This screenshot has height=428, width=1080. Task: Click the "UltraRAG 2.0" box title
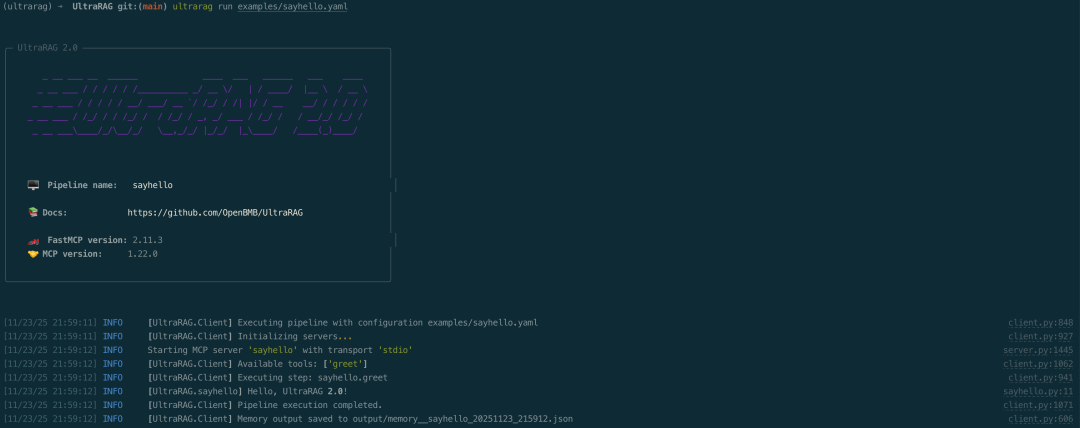click(x=48, y=48)
